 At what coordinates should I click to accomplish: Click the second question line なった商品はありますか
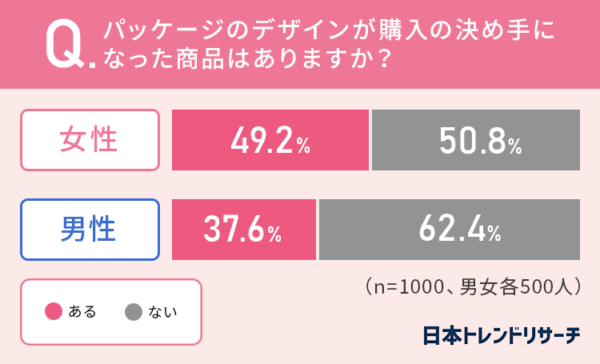point(246,59)
